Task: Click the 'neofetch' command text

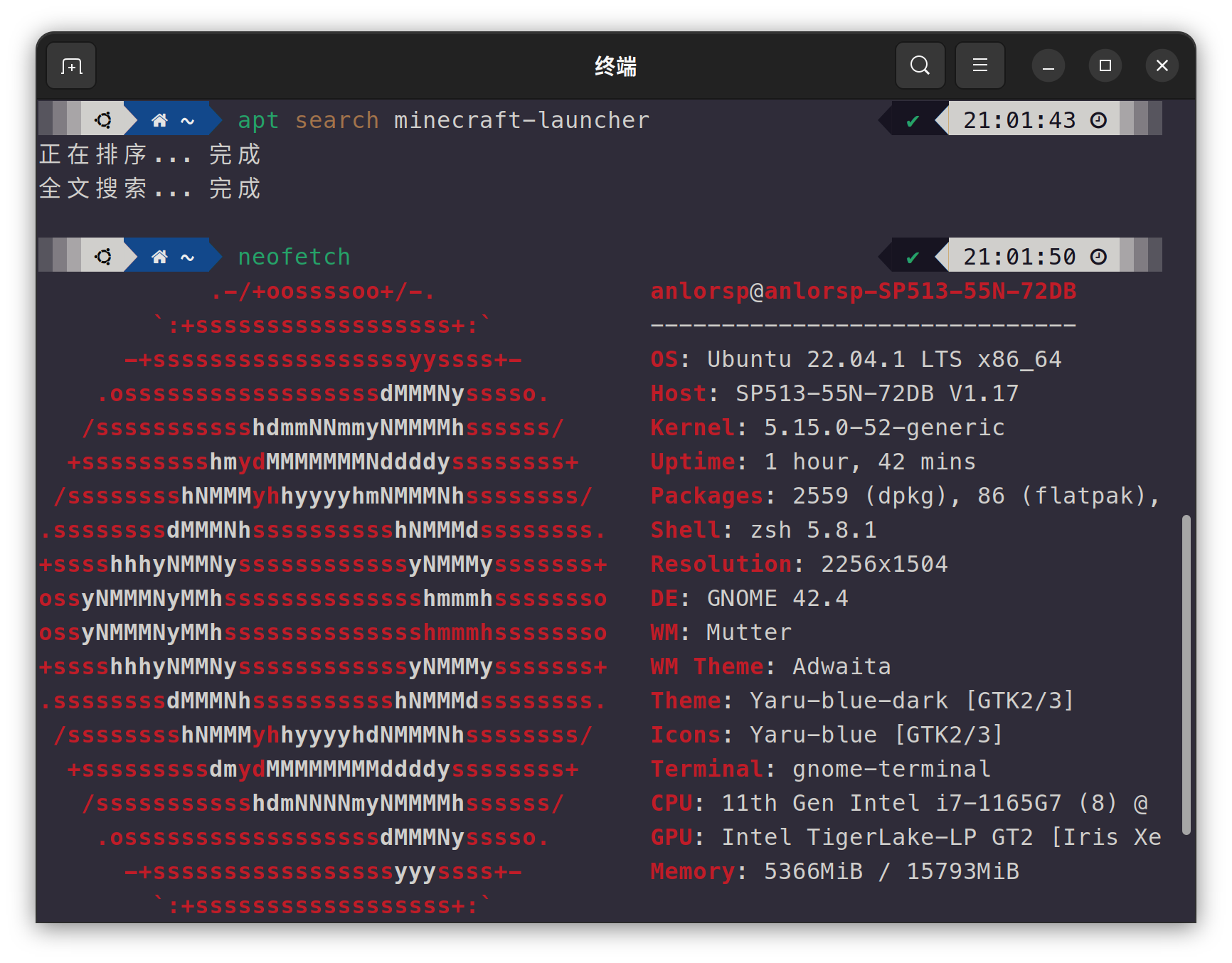Action: pos(294,257)
